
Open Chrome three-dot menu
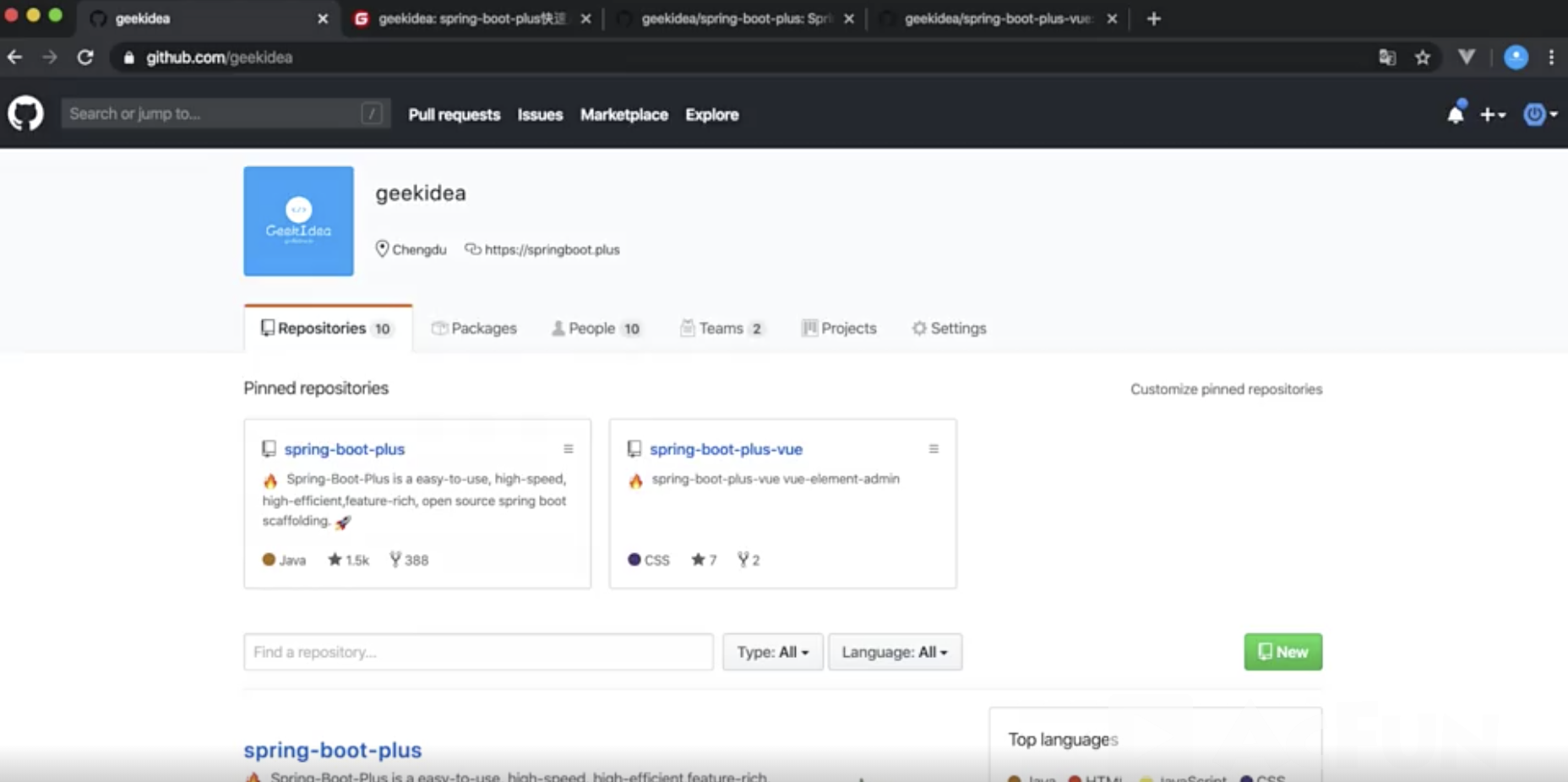tap(1551, 57)
